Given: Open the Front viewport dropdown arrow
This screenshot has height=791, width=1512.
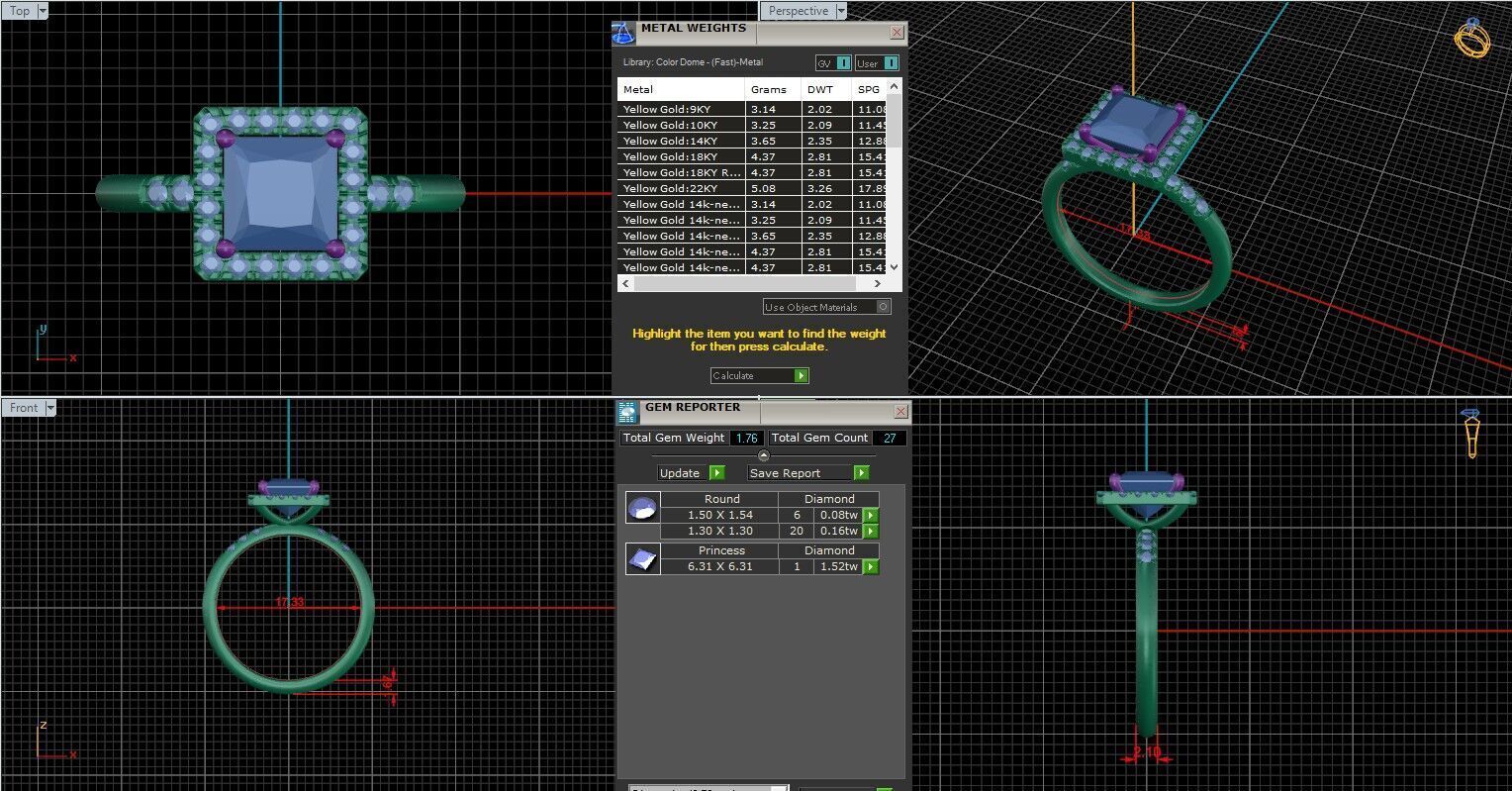Looking at the screenshot, I should 50,408.
